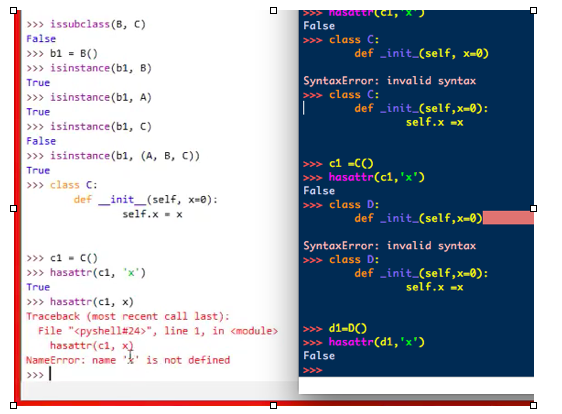
Task: Click the top-right corner selection handle
Action: (x=533, y=10)
